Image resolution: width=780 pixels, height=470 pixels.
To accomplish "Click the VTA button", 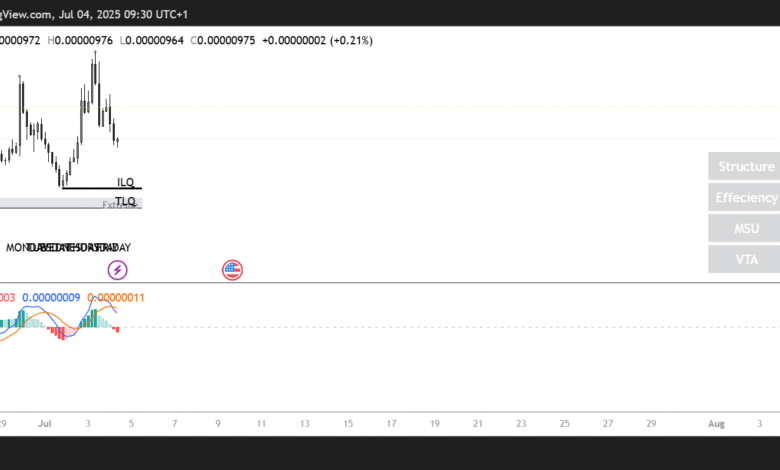I will click(x=744, y=259).
